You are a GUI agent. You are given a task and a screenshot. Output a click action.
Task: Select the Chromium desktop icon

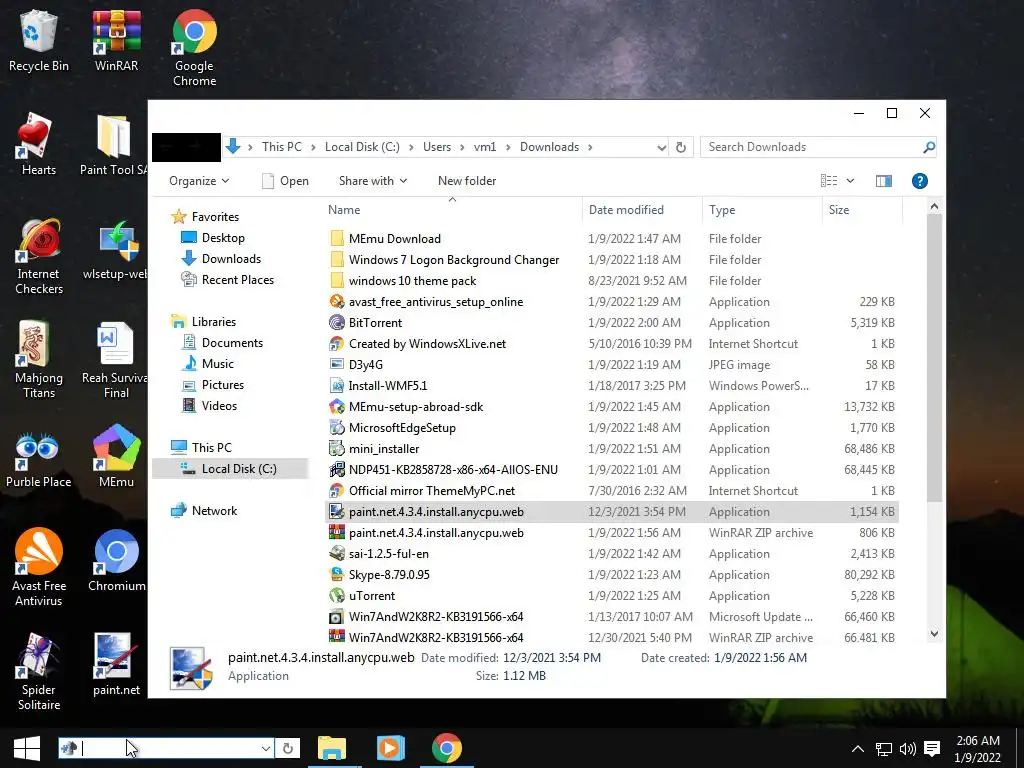pos(116,560)
